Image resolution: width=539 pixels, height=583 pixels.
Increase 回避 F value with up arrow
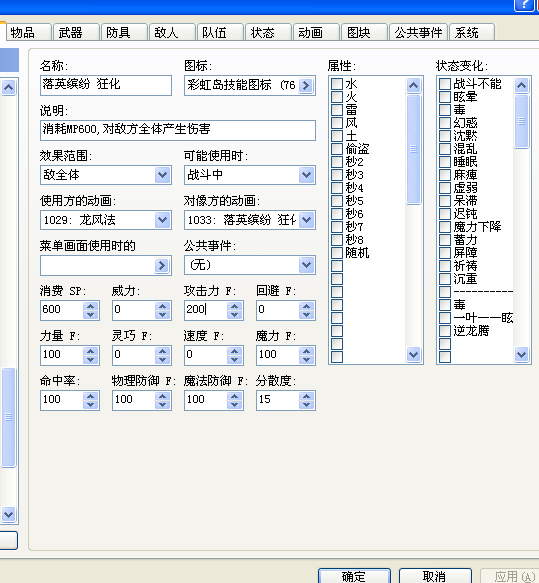coord(306,306)
